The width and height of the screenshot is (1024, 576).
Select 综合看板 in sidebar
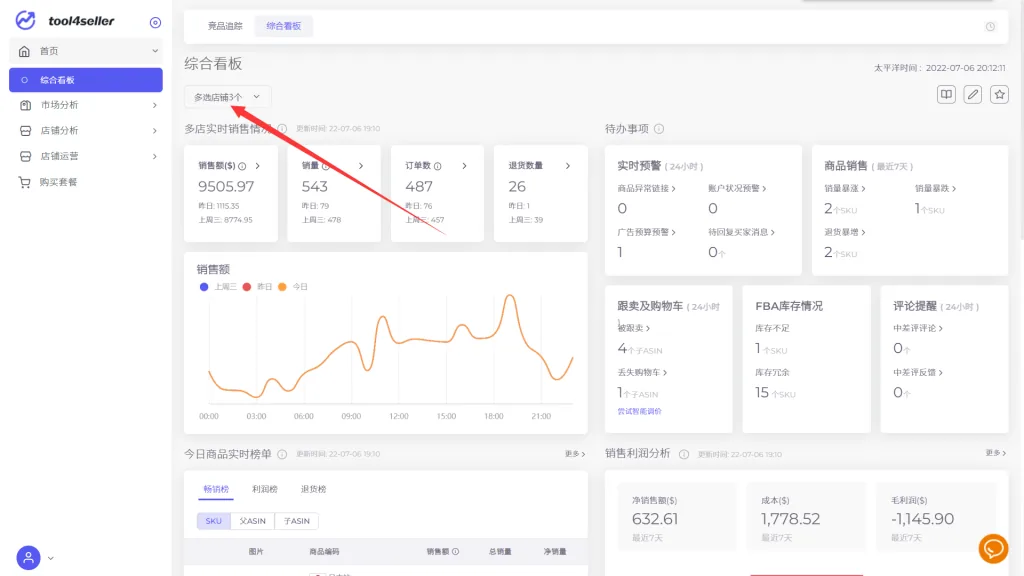86,80
